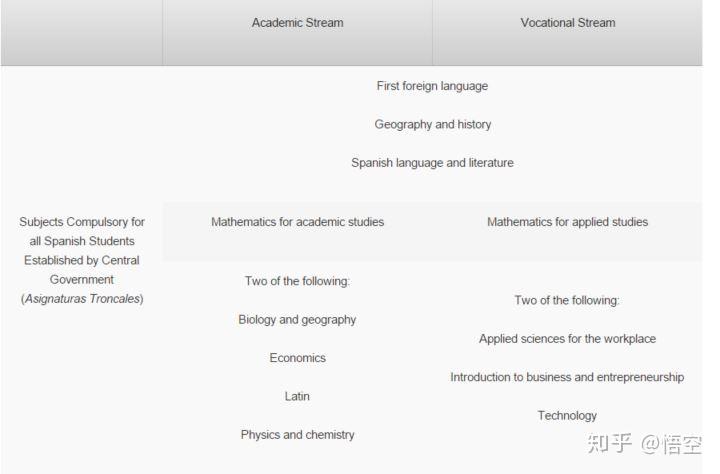Click the Biology and geography entry
This screenshot has height=474, width=720.
pyautogui.click(x=297, y=320)
